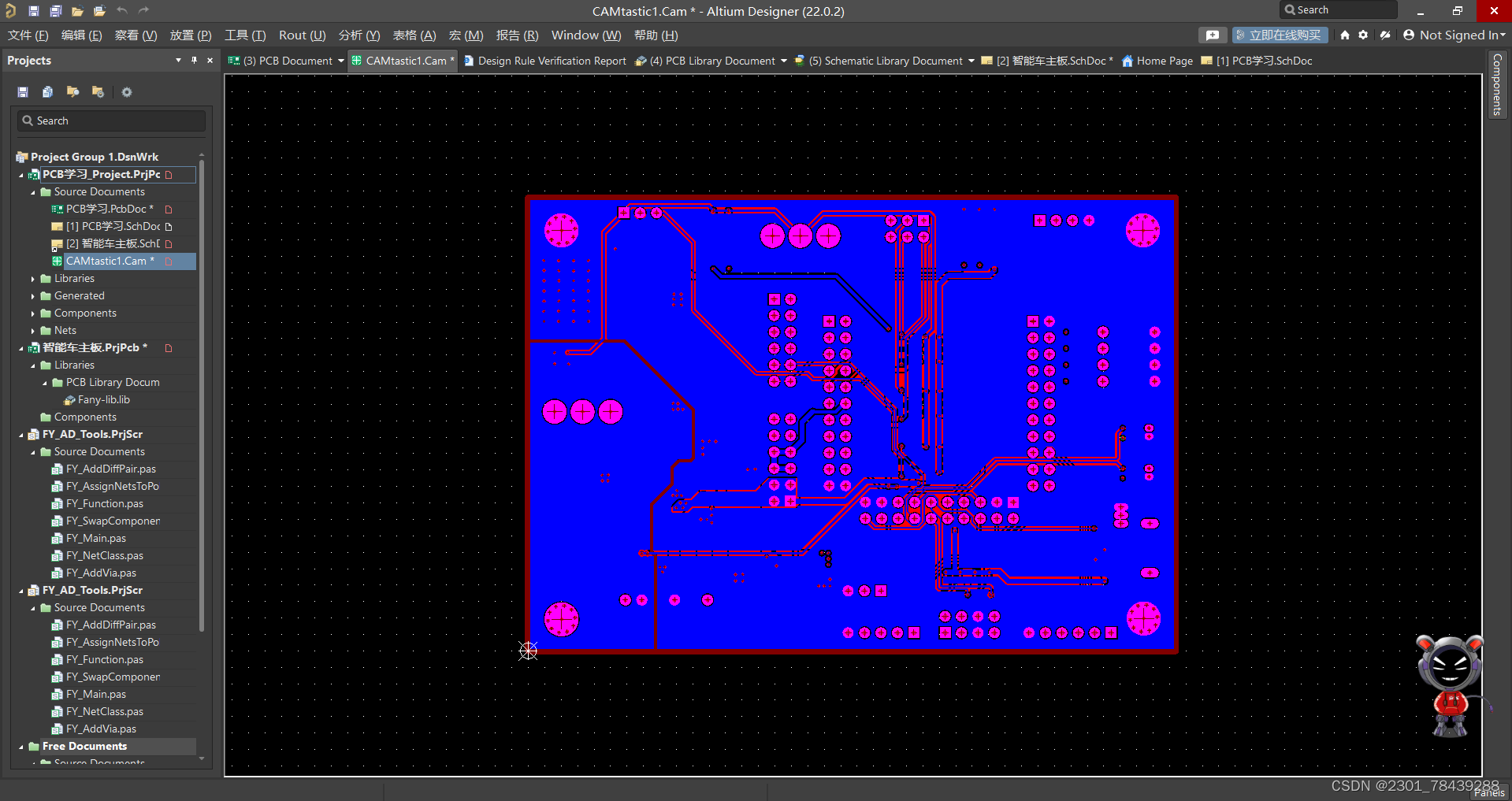Collapse Source Documents under PCB学习_Project
The height and width of the screenshot is (801, 1512).
[33, 191]
